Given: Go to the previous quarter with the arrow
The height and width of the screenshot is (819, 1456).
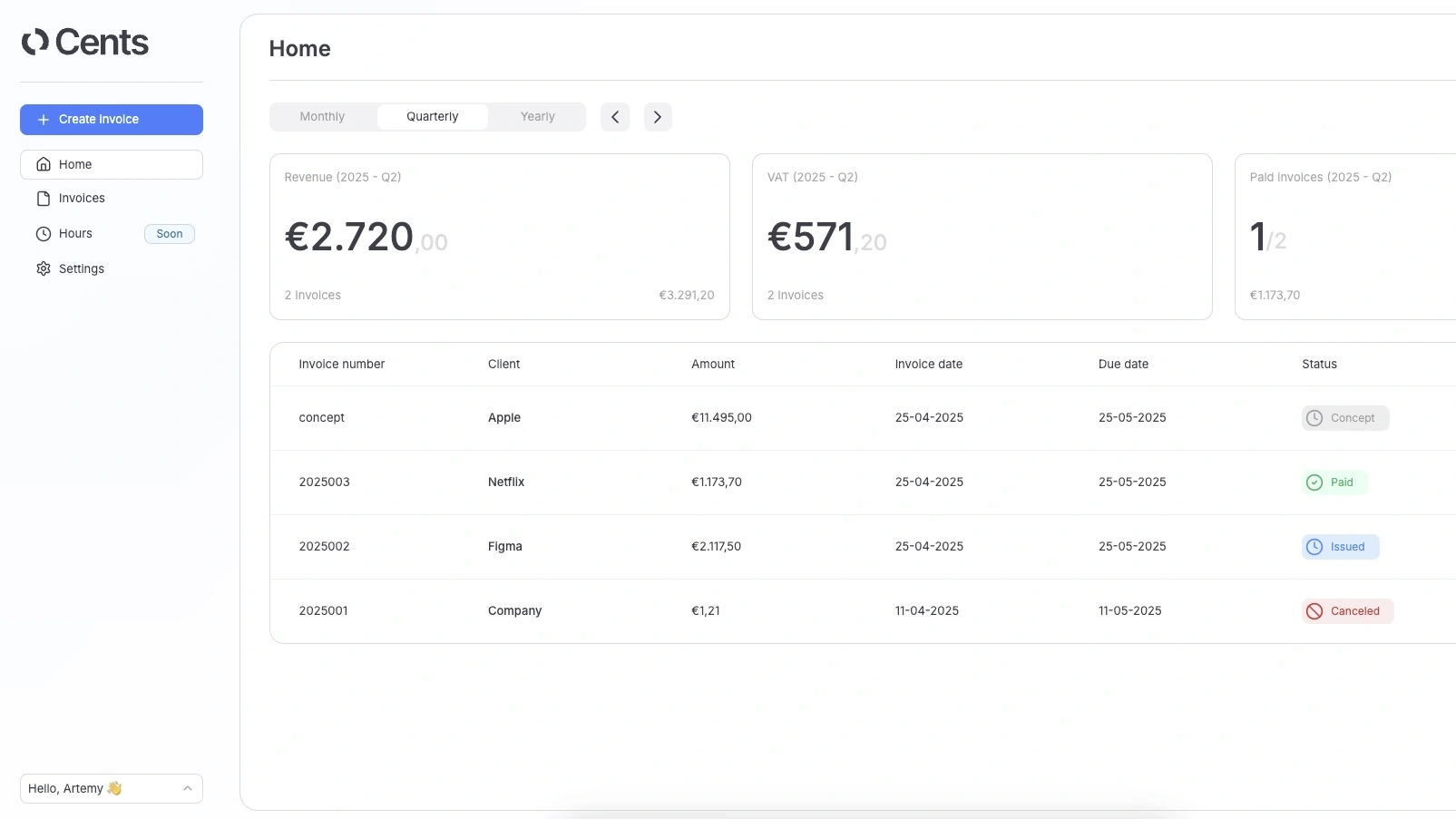Looking at the screenshot, I should point(614,117).
